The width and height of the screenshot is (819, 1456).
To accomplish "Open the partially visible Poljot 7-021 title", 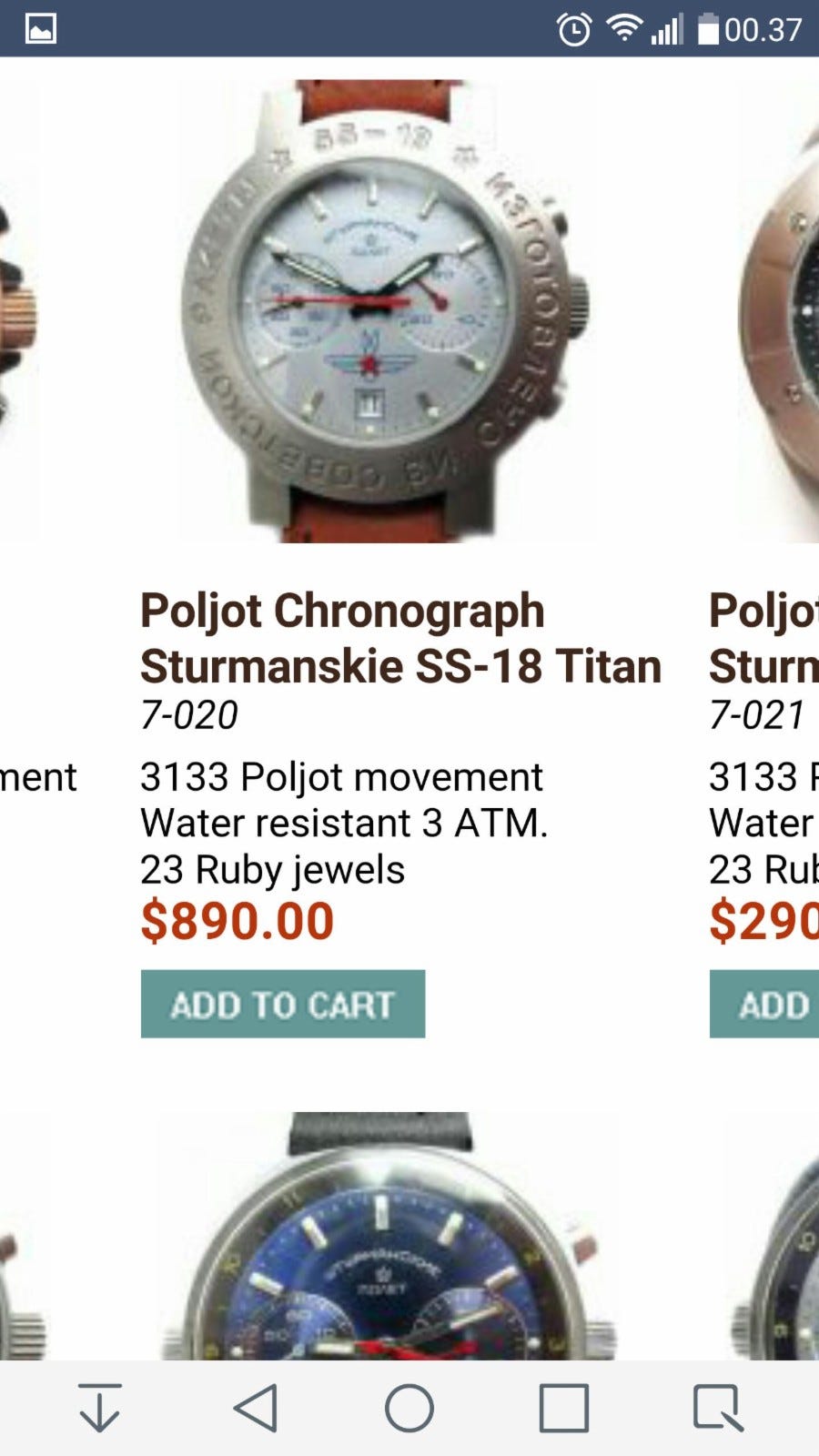I will click(763, 638).
